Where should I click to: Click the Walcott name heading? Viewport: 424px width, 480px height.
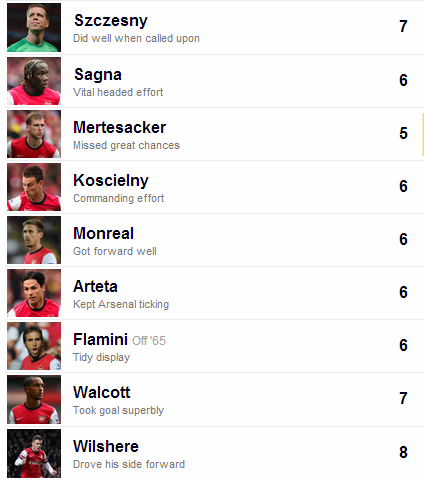pos(102,392)
